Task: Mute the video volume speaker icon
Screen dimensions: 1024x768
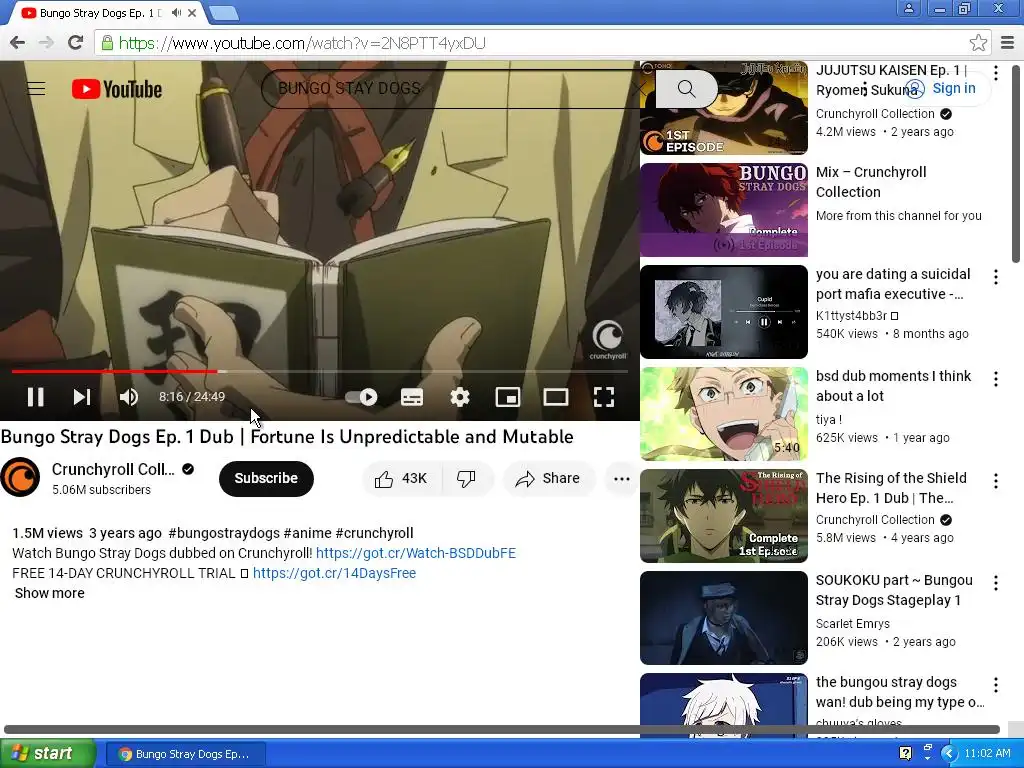Action: pyautogui.click(x=129, y=396)
